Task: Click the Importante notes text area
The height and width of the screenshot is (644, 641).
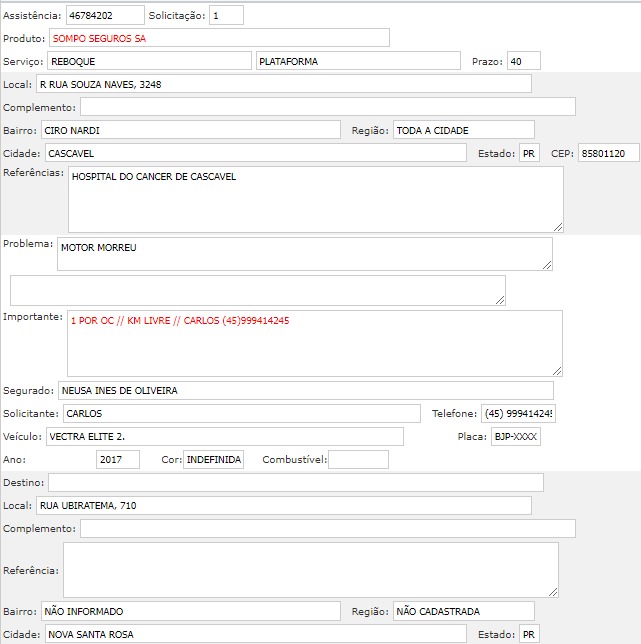Action: (314, 343)
